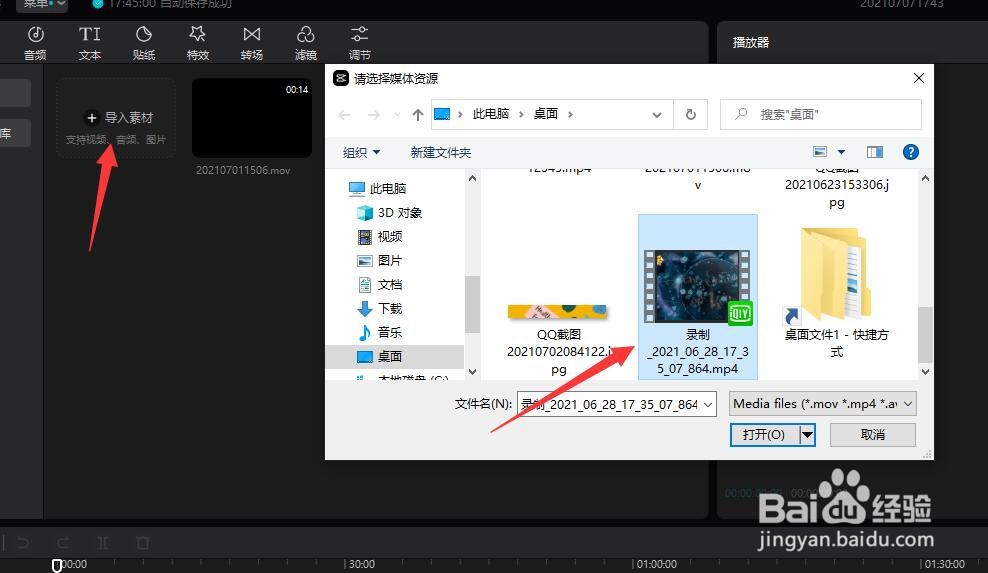Click the redo icon above timeline
The width and height of the screenshot is (988, 573).
coord(63,543)
